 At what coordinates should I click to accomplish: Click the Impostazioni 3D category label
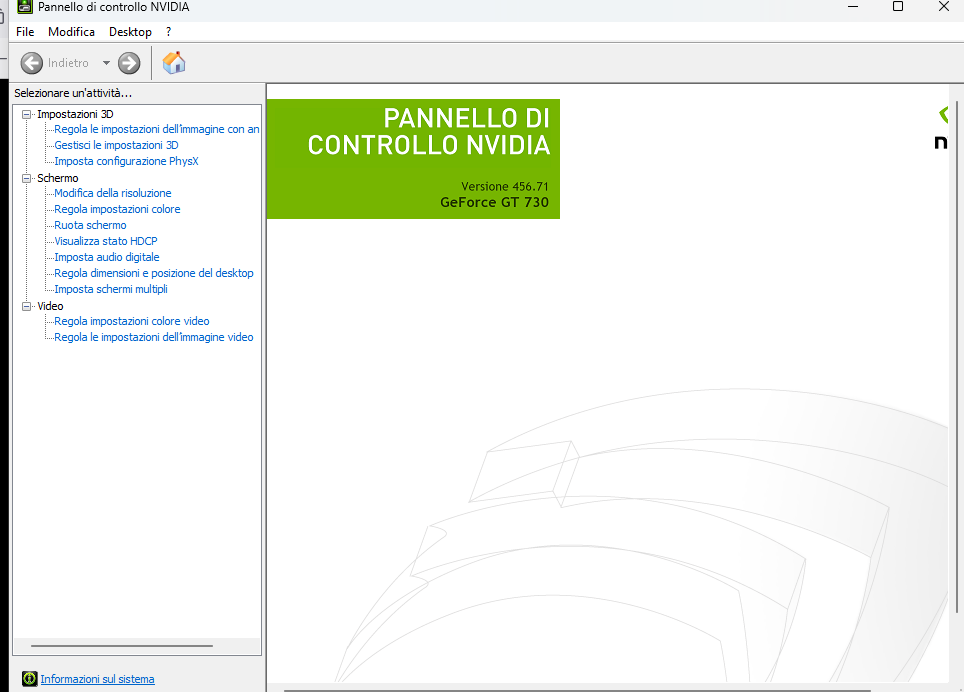point(75,114)
